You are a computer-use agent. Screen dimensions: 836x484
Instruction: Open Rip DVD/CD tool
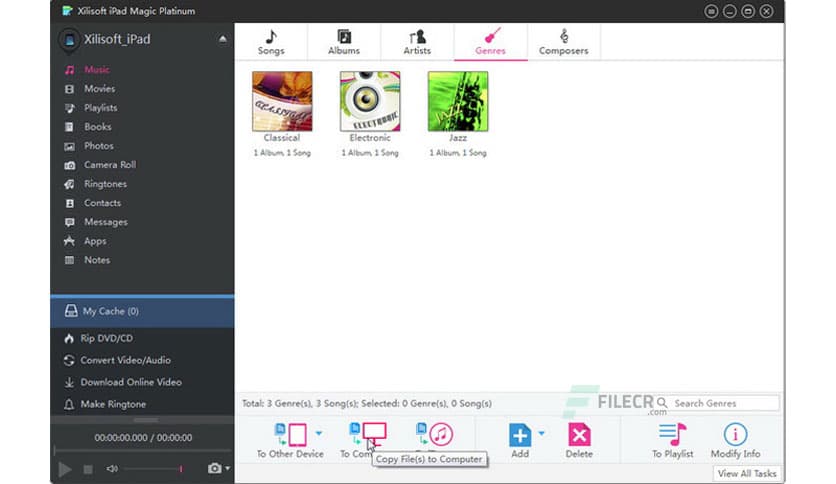click(x=107, y=338)
